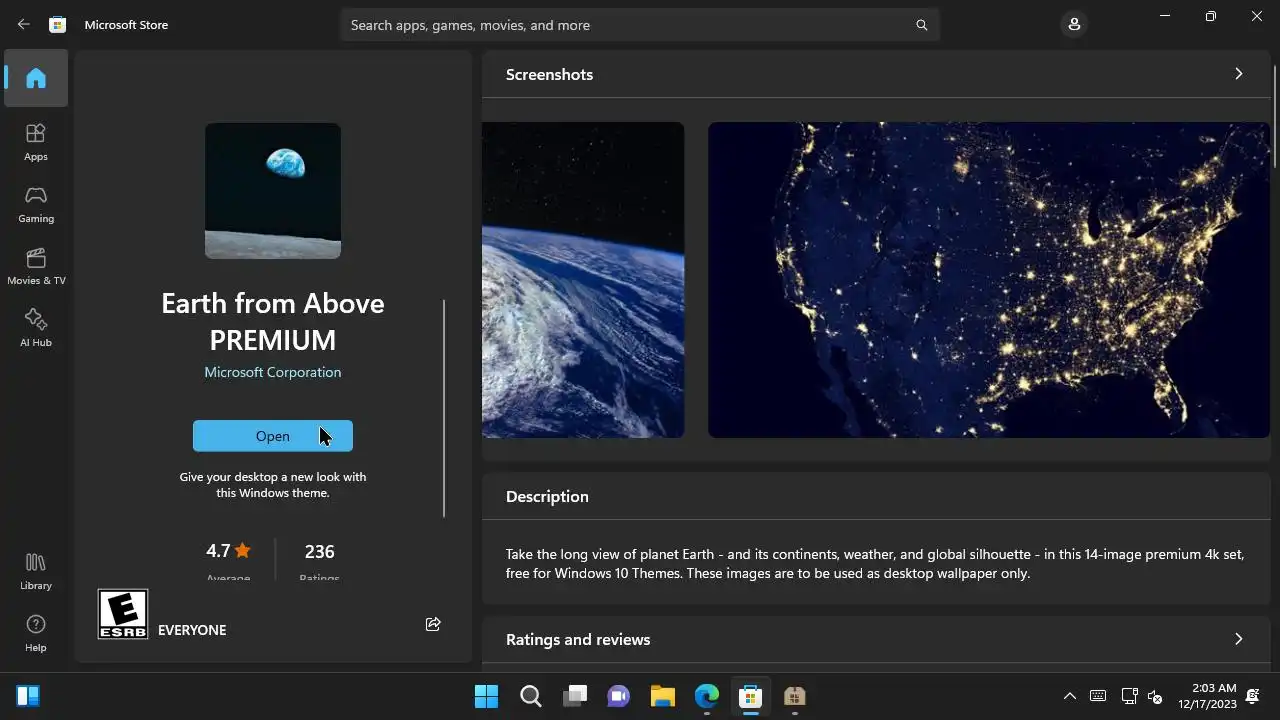Click the Ratings and reviews heading

578,640
